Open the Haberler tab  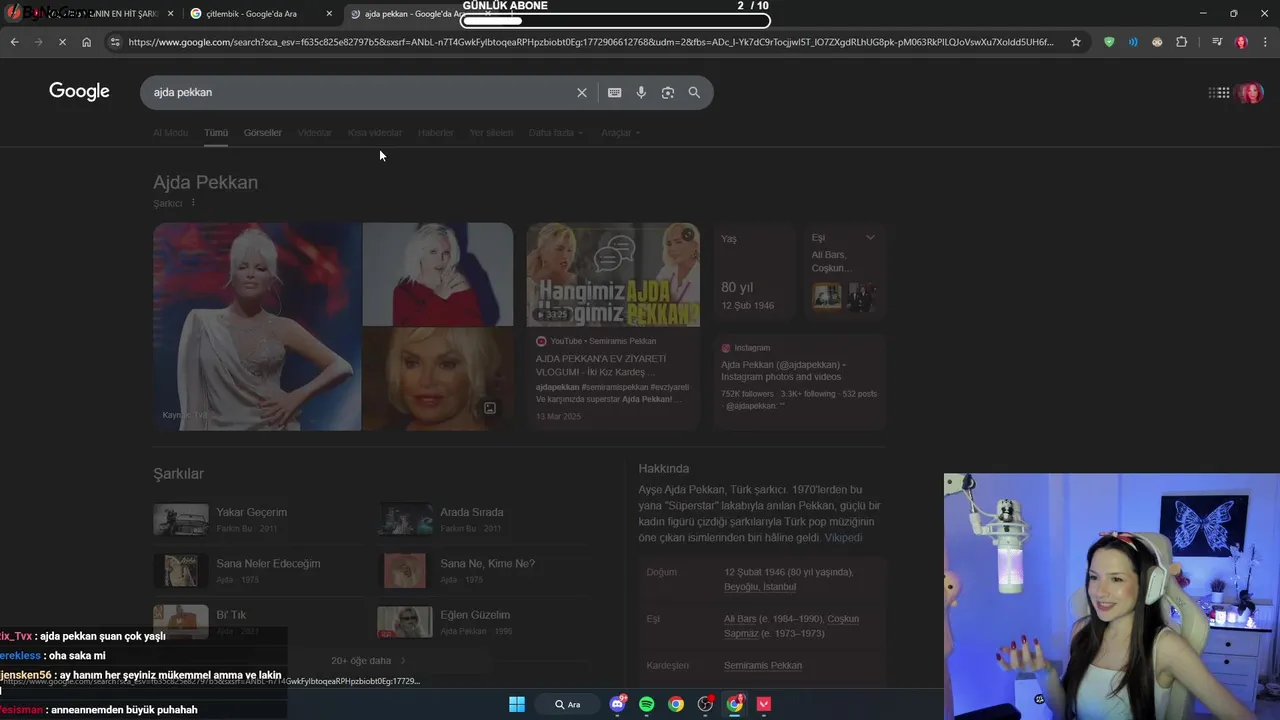(x=436, y=133)
